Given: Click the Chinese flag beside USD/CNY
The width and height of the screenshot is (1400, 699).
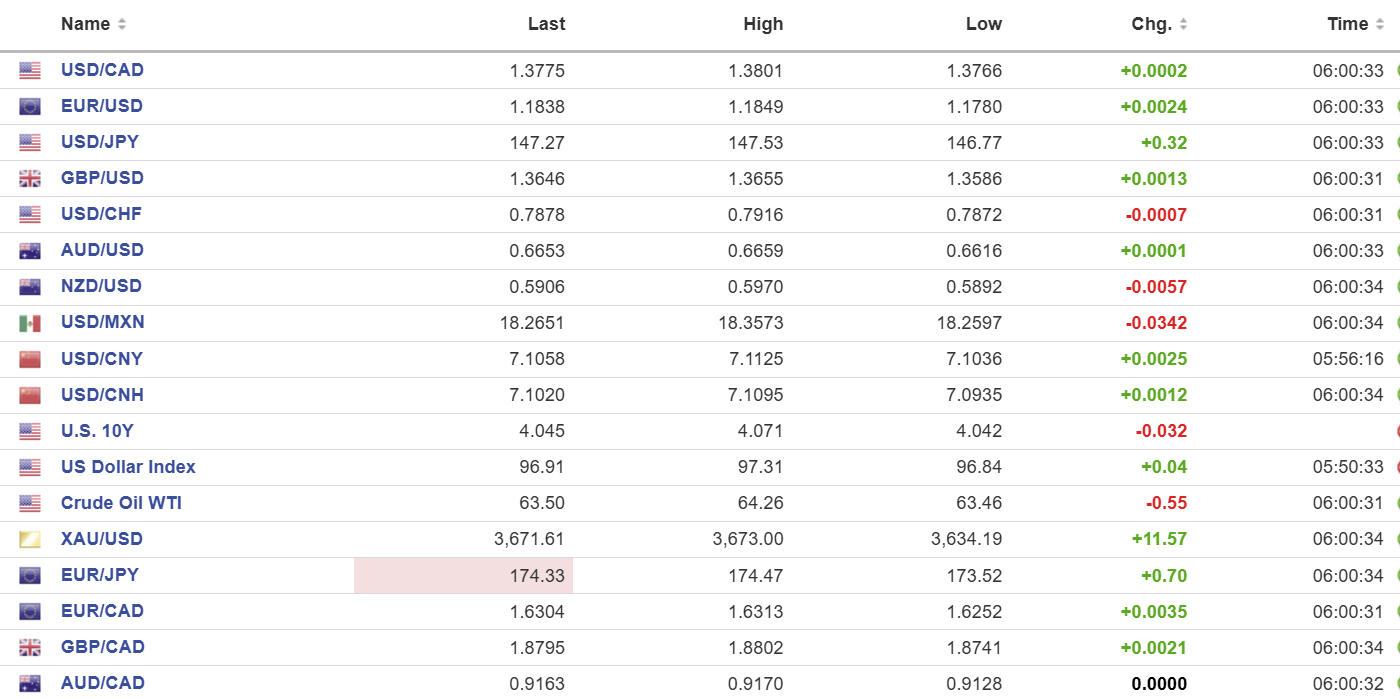Looking at the screenshot, I should coord(30,359).
